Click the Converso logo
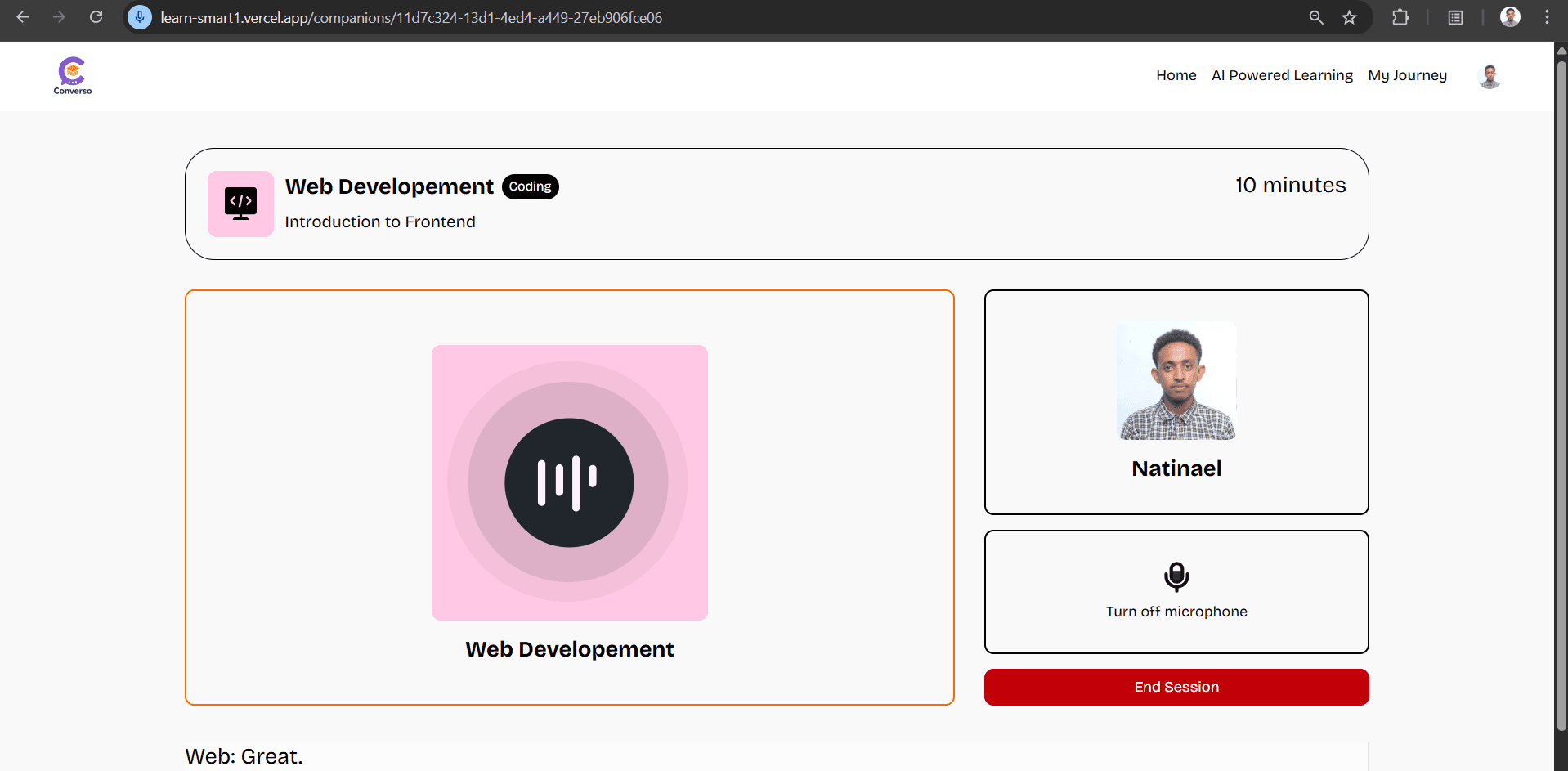The height and width of the screenshot is (771, 1568). (71, 75)
